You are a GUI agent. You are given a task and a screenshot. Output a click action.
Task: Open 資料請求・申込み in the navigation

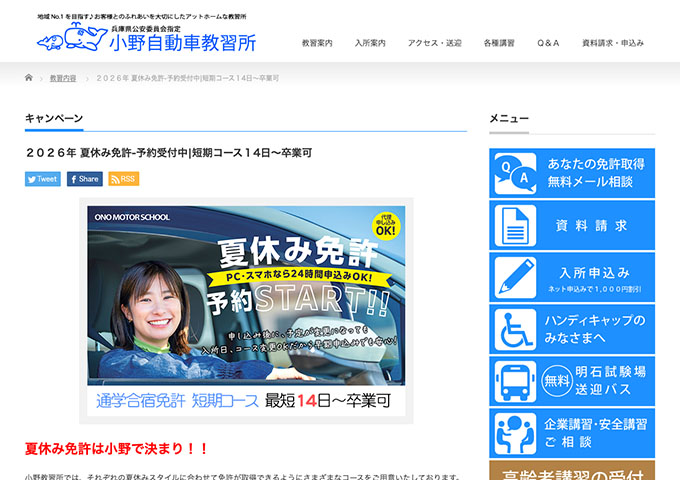pos(613,43)
